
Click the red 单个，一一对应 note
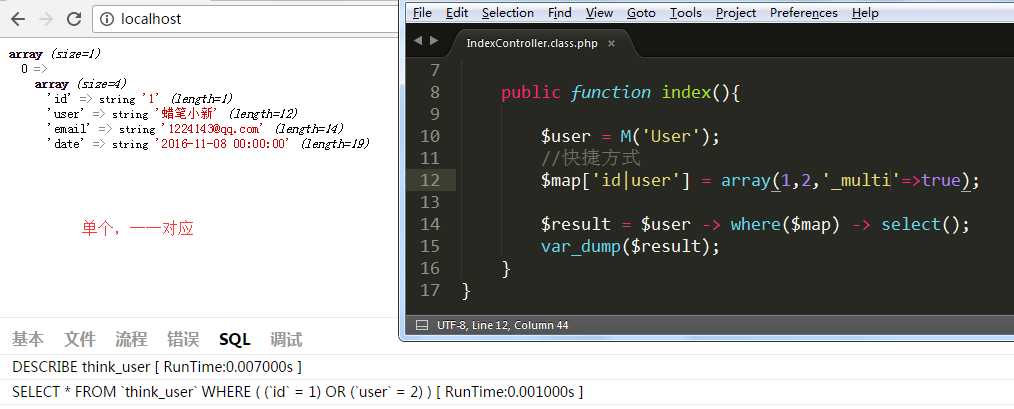(138, 228)
